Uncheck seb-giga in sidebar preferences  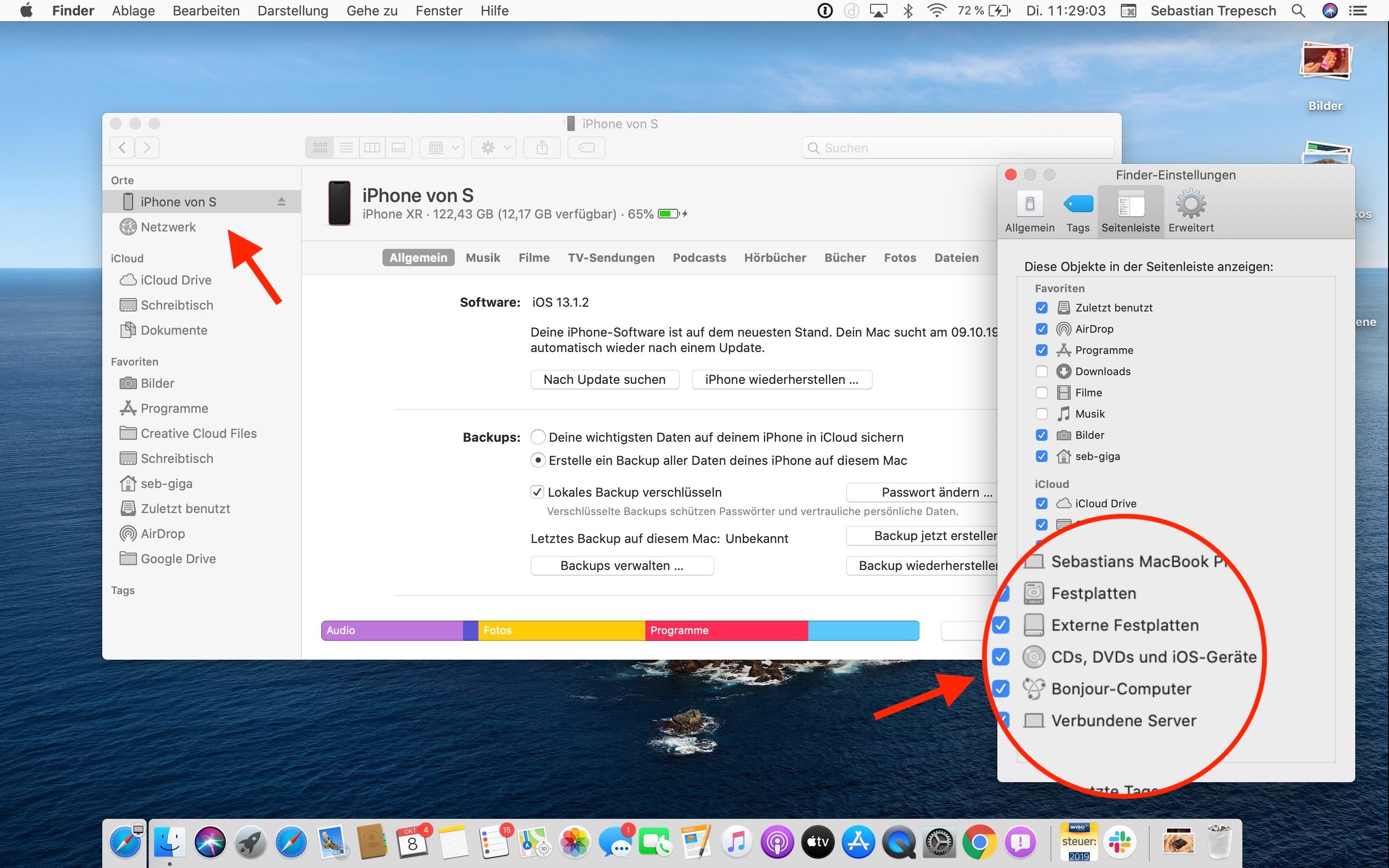click(x=1041, y=456)
